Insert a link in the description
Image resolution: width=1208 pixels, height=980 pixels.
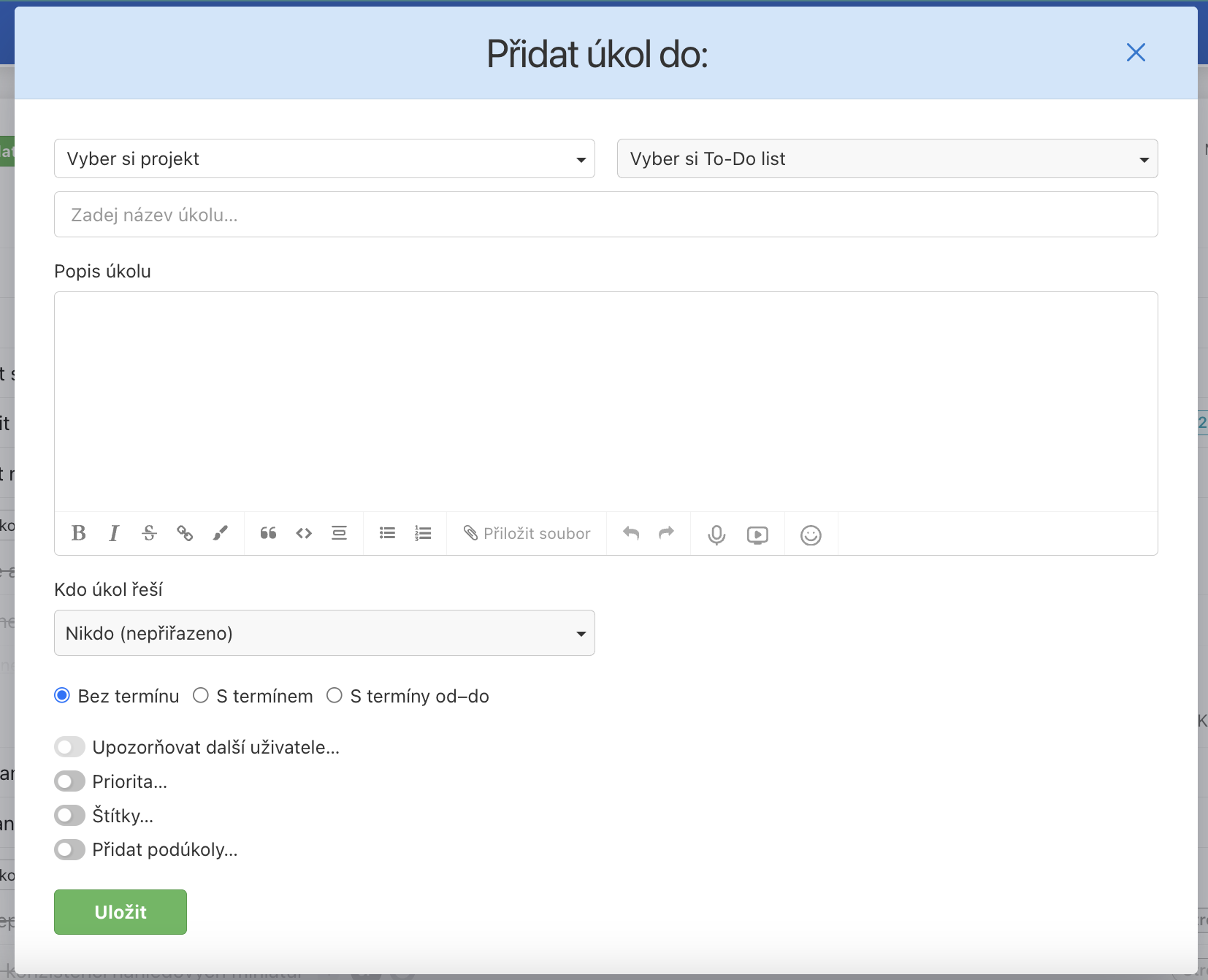[x=185, y=533]
